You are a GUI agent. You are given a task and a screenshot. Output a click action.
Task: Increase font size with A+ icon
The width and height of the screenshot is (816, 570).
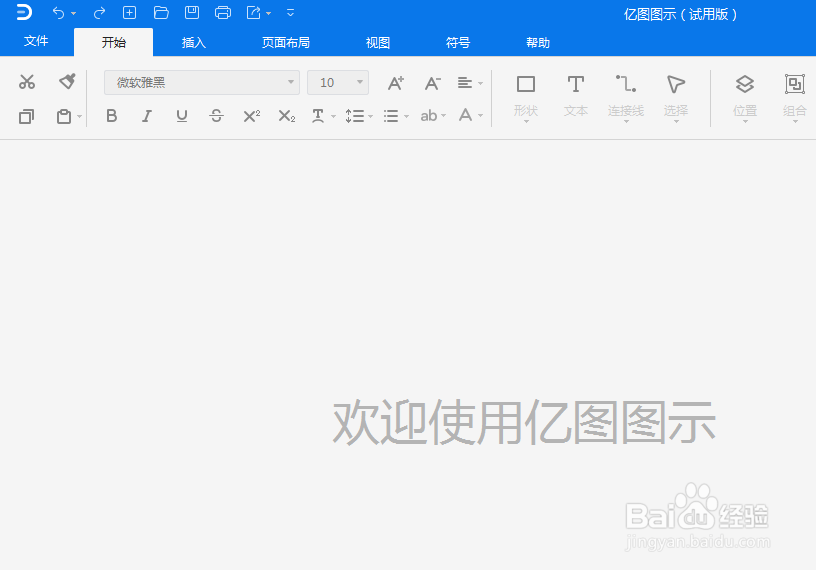(396, 83)
